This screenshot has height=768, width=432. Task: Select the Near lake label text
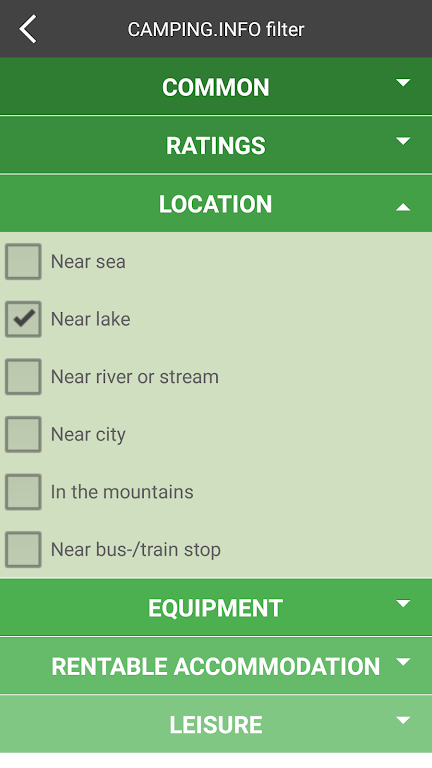pos(91,319)
